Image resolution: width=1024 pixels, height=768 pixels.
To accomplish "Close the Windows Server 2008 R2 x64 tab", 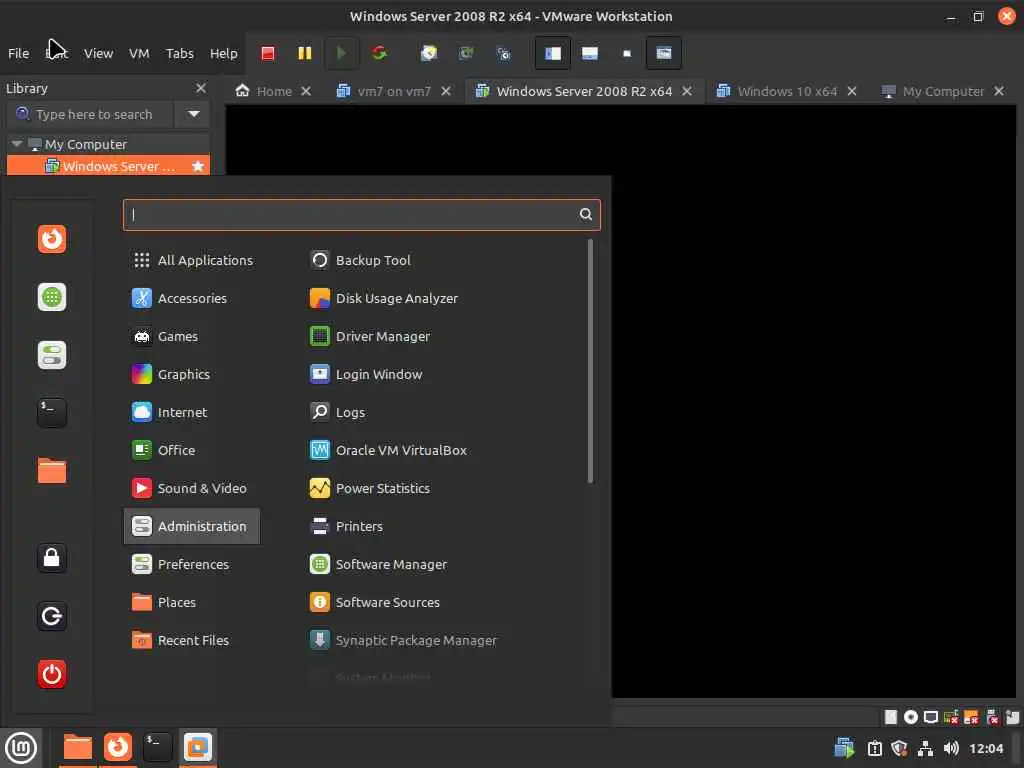I will 687,91.
